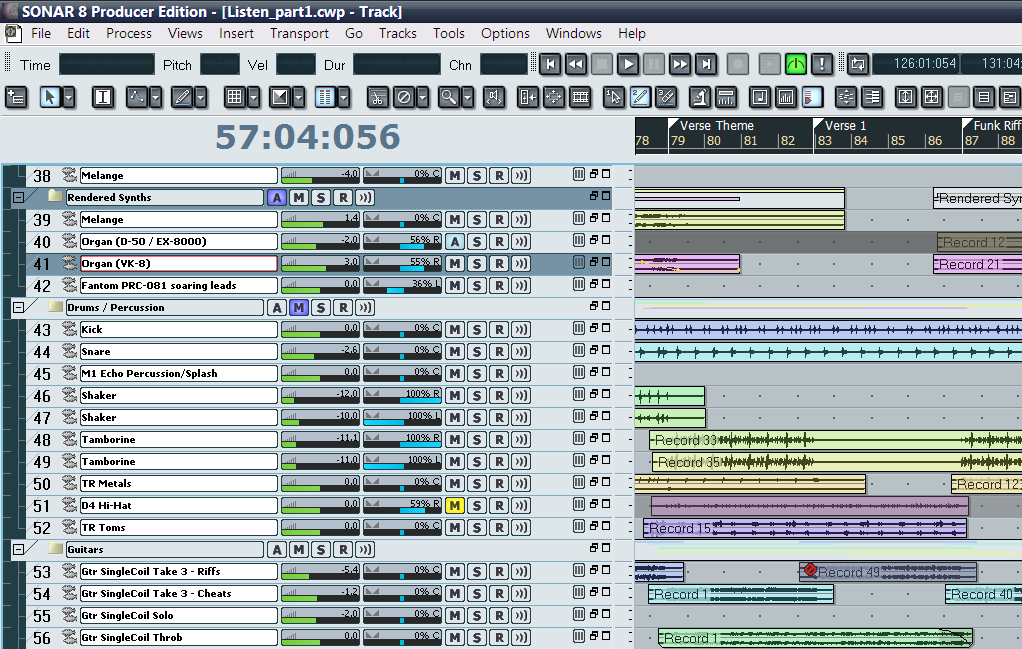Screen dimensions: 1022x649
Task: Open the Transport menu
Action: click(299, 33)
